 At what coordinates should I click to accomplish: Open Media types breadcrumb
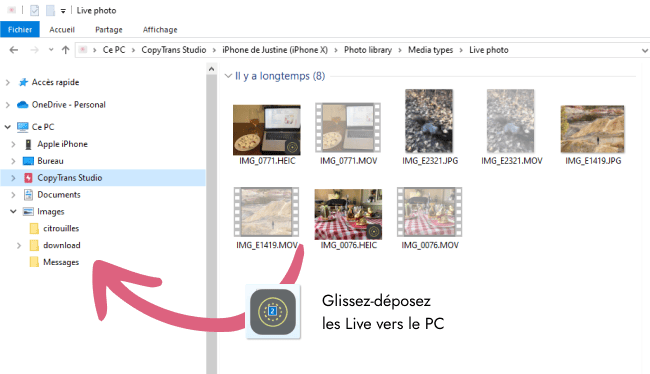430,50
